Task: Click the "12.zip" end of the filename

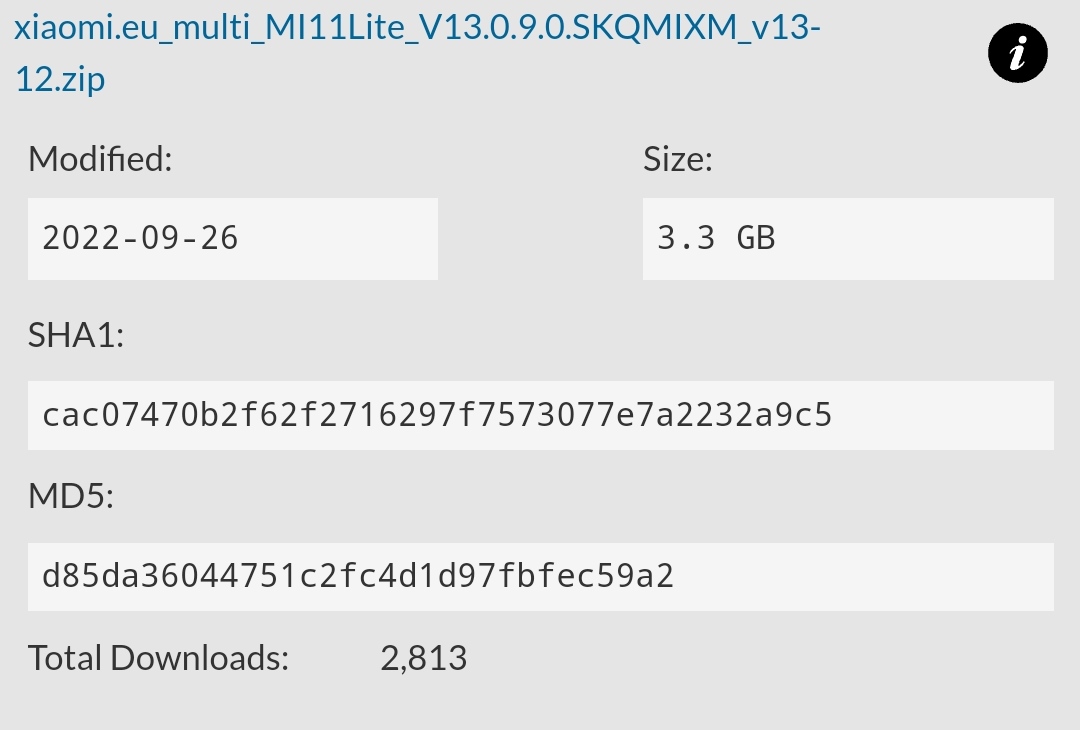Action: 60,78
